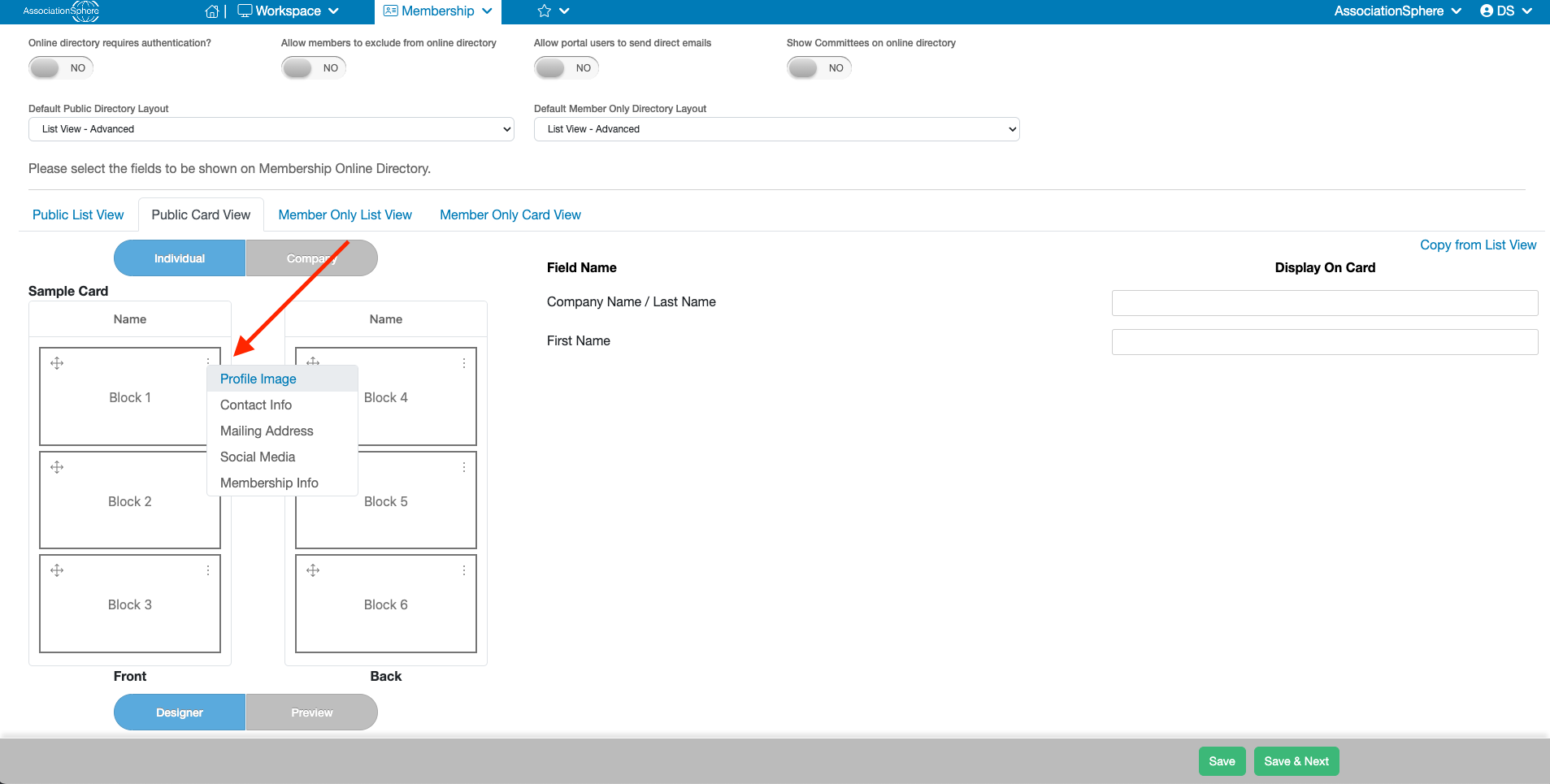Open the three-dot menu of Block 1
1550x784 pixels.
[208, 362]
